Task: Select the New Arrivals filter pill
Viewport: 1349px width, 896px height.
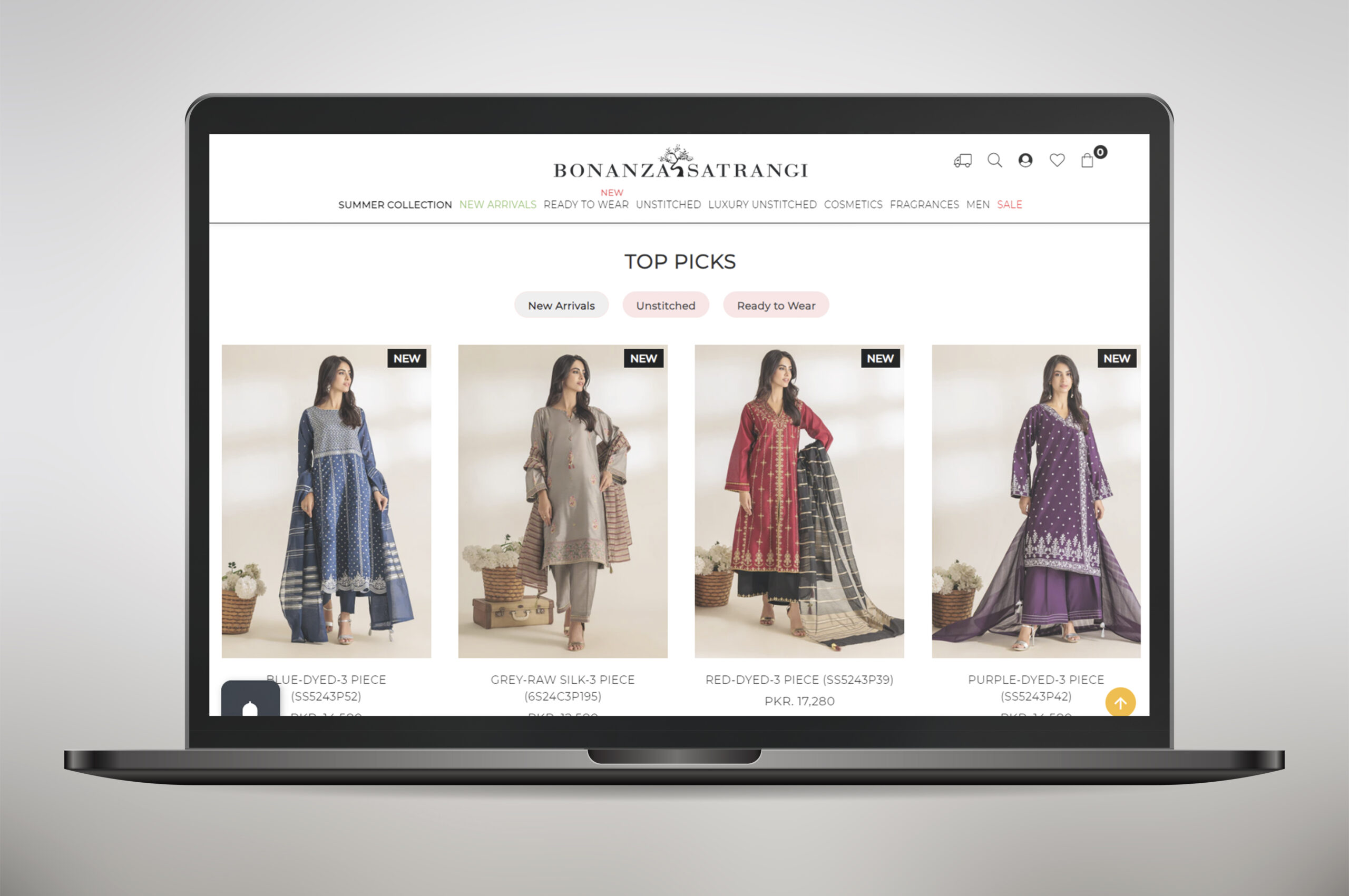Action: click(x=561, y=305)
